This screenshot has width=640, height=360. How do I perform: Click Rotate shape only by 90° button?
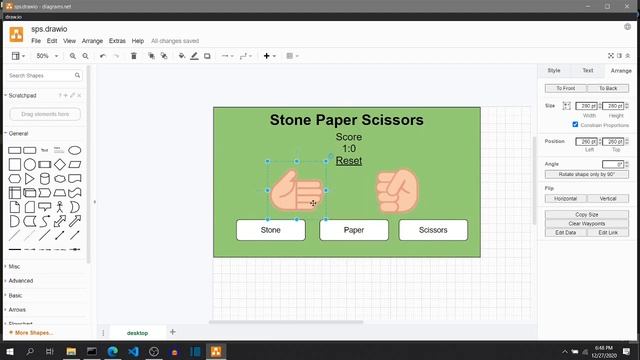(x=587, y=174)
